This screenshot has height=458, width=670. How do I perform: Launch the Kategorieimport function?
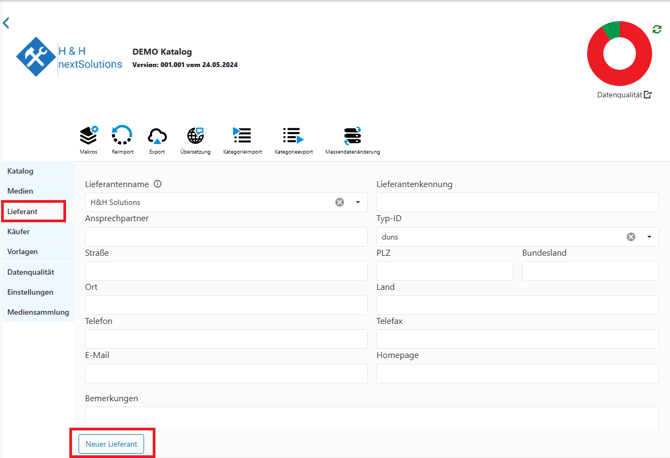click(x=242, y=137)
